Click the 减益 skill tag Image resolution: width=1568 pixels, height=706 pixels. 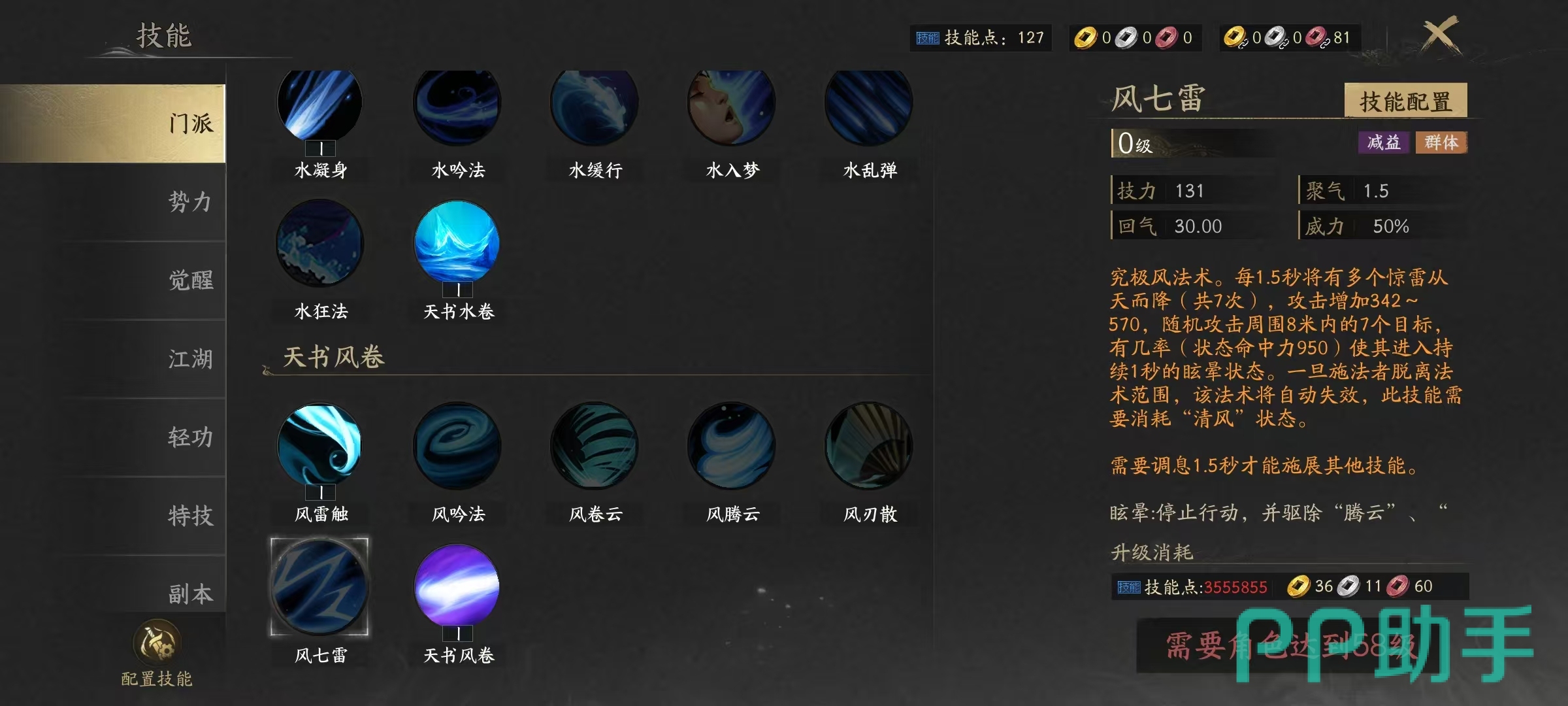pos(1384,142)
